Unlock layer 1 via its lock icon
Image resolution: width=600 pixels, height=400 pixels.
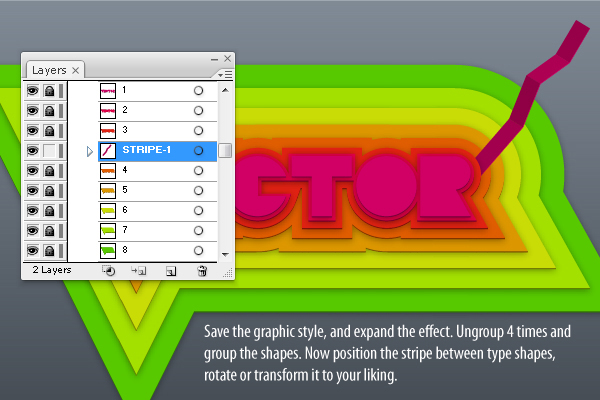click(x=49, y=91)
